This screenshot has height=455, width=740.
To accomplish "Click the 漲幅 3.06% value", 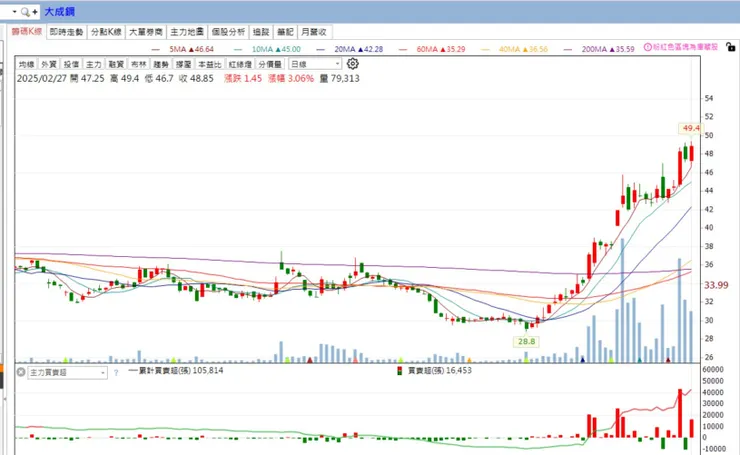I will pyautogui.click(x=291, y=78).
